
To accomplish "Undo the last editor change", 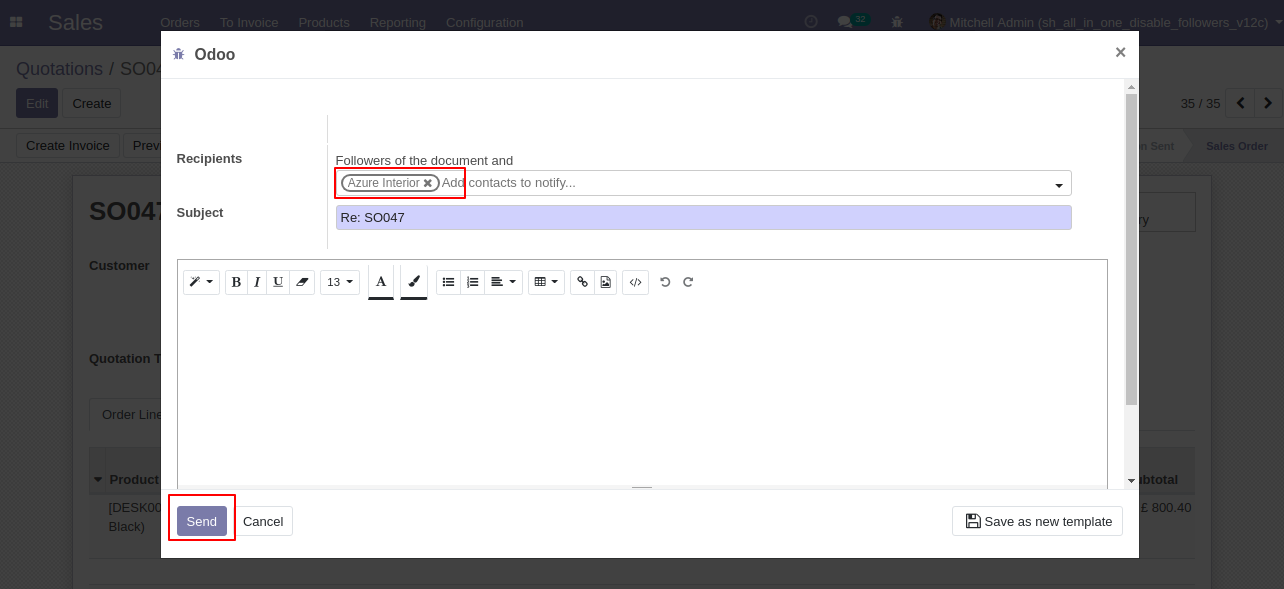I will pyautogui.click(x=665, y=282).
